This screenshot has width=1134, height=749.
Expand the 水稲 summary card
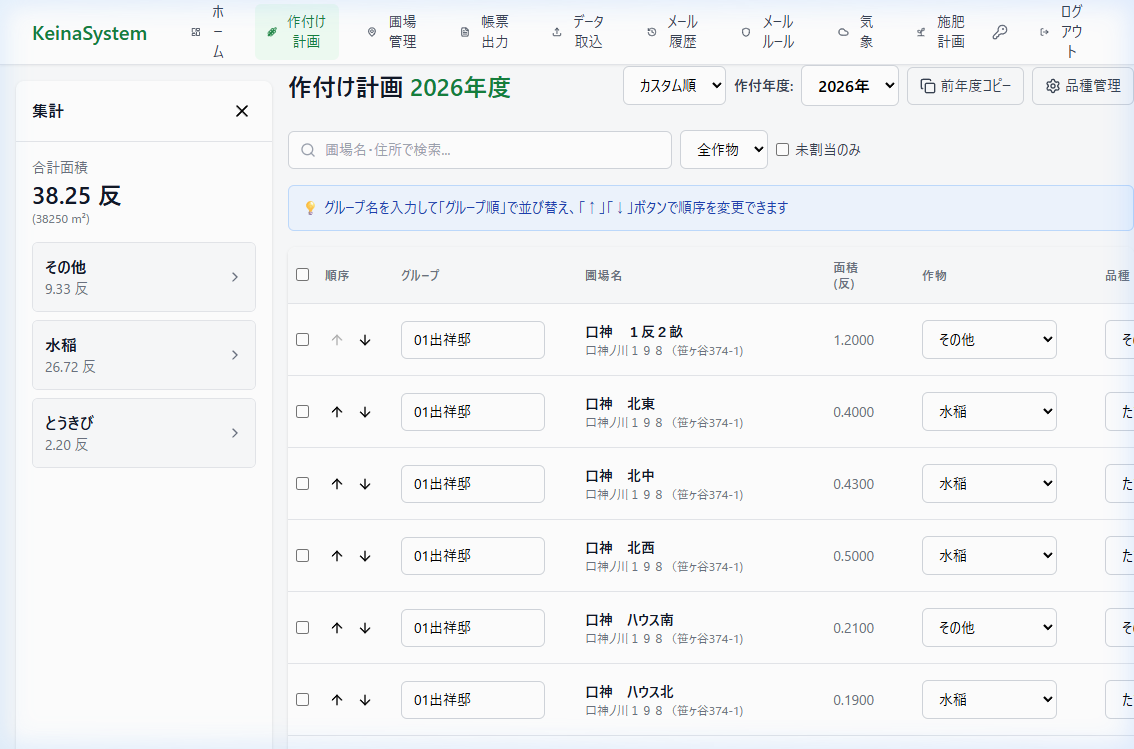(144, 355)
